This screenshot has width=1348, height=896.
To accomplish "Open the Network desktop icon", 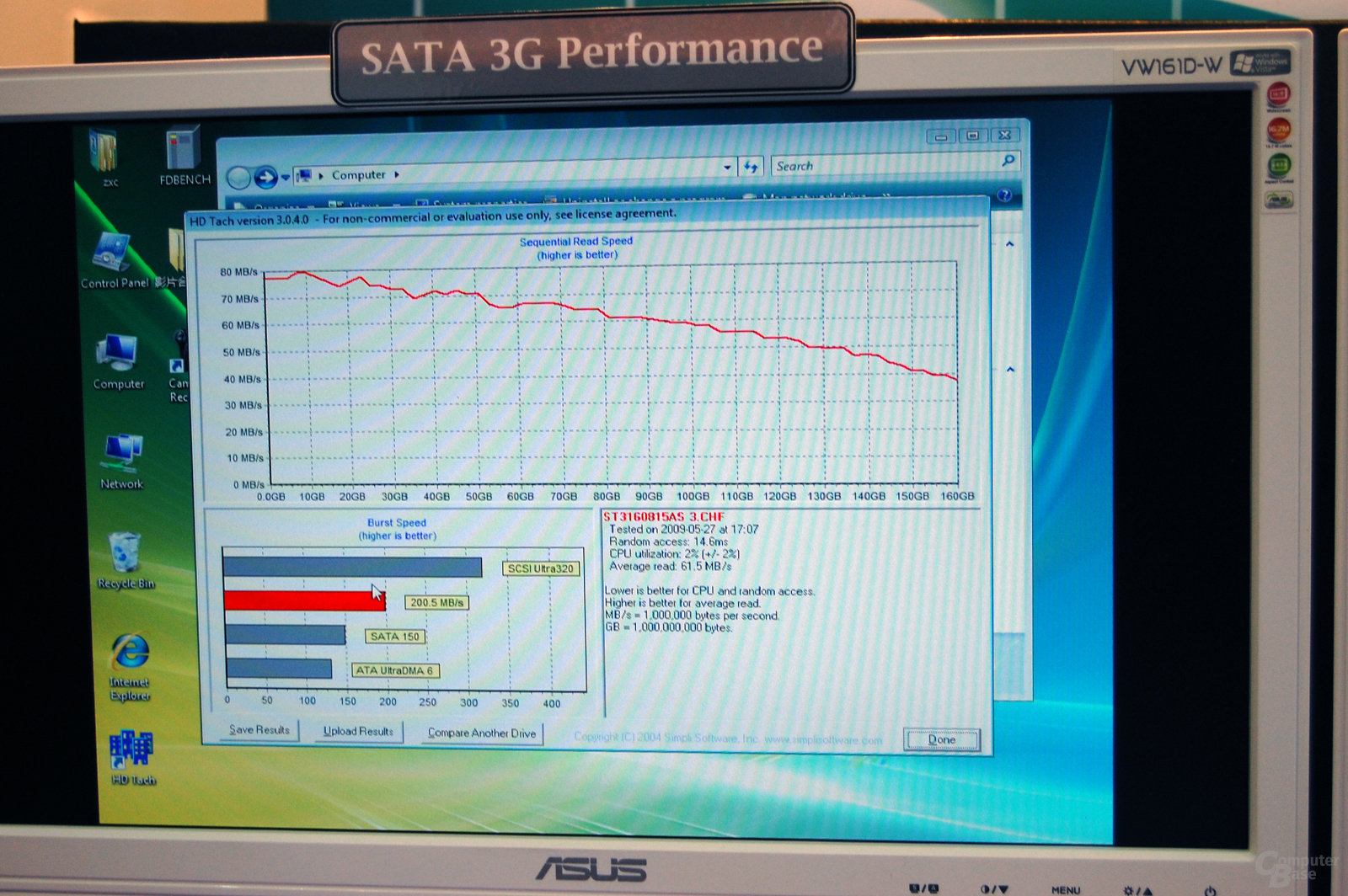I will click(x=122, y=461).
